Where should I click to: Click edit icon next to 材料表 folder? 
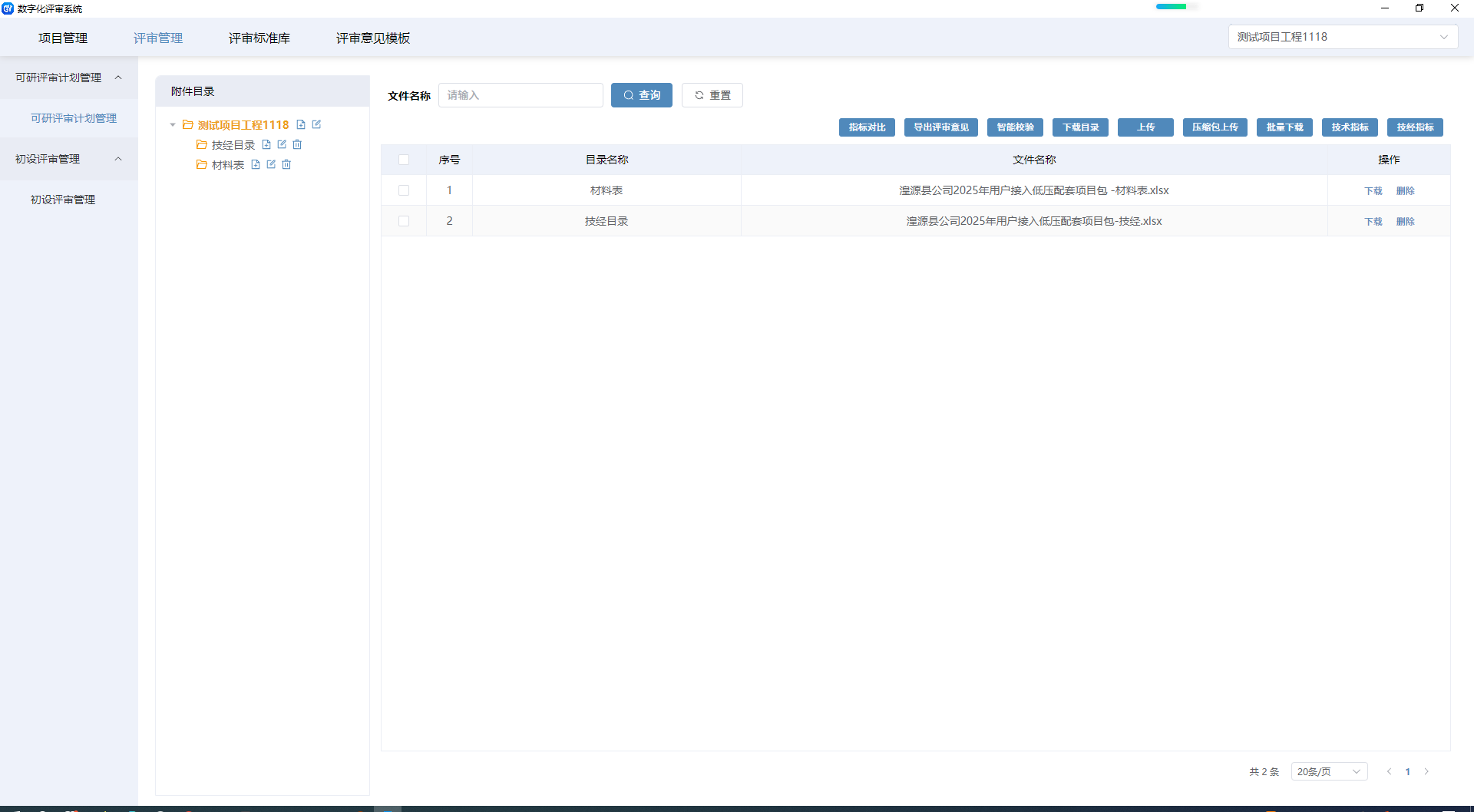[271, 164]
